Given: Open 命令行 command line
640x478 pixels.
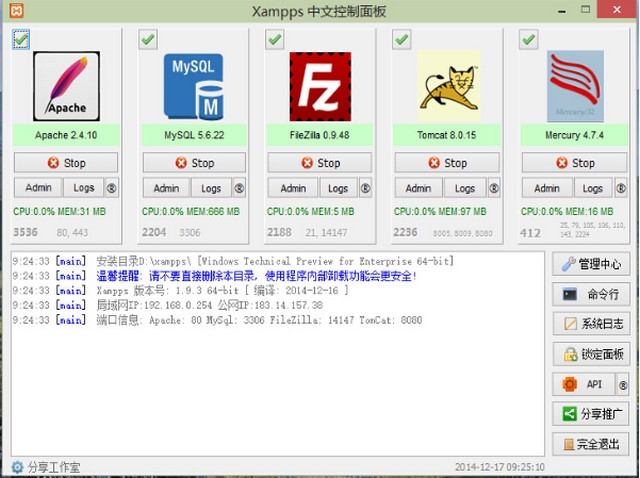Looking at the screenshot, I should tap(591, 294).
